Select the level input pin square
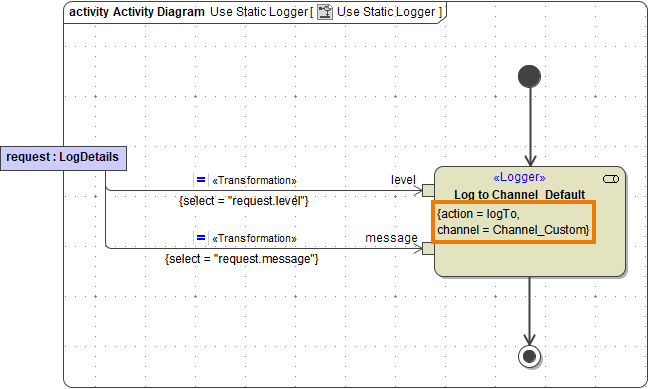649x389 pixels. tap(428, 191)
